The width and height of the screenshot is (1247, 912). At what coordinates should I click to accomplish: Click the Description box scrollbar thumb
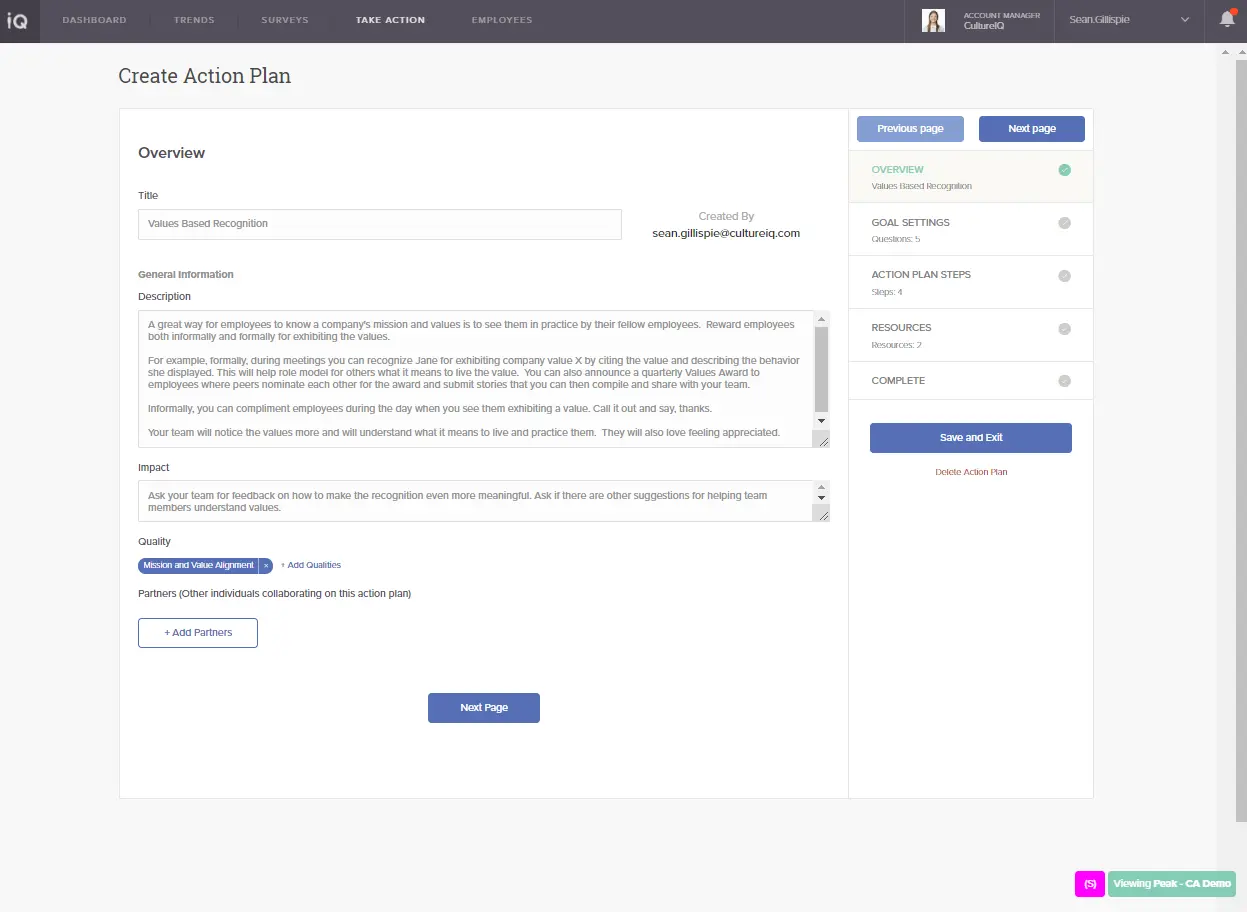click(x=822, y=369)
